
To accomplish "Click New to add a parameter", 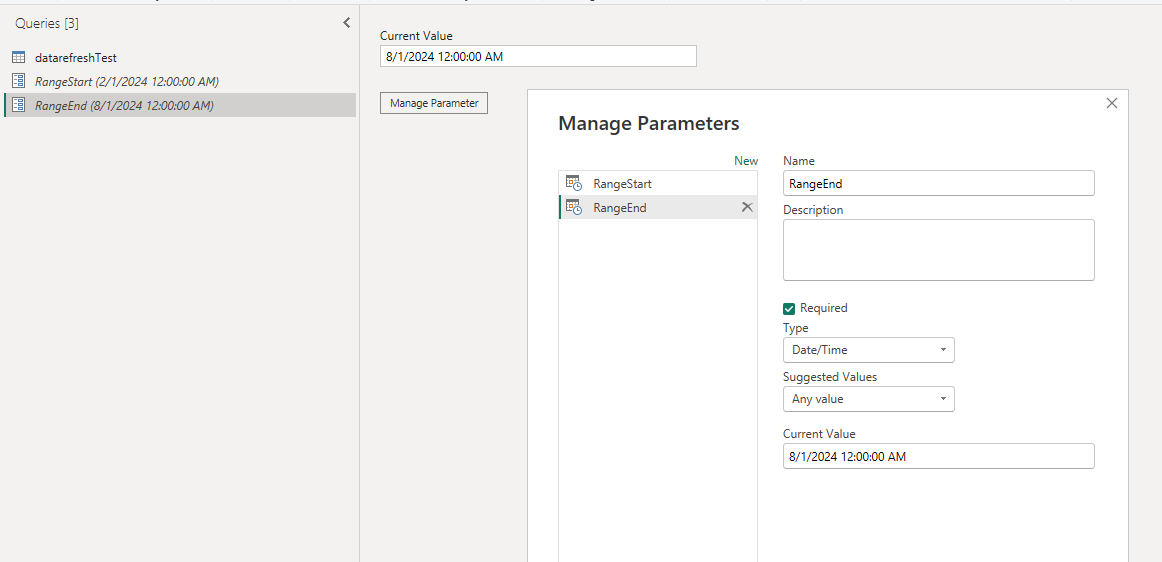I will [x=746, y=161].
